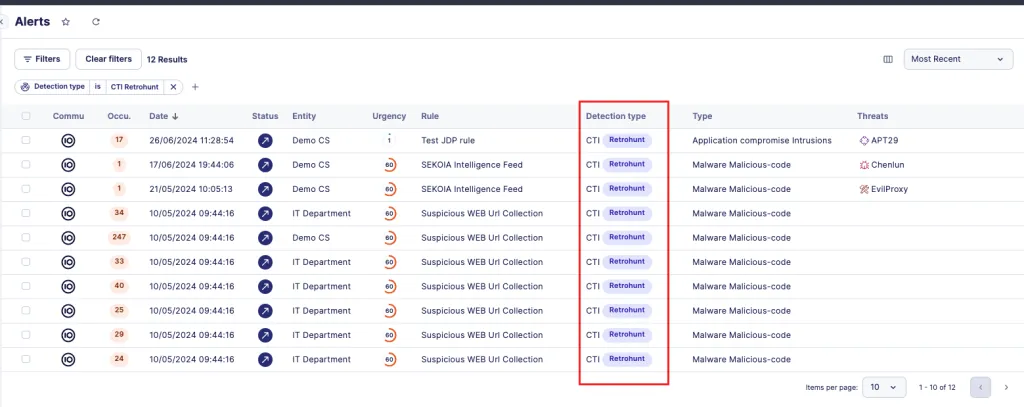The width and height of the screenshot is (1024, 407).
Task: Click the Detection type filter chip label
Action: point(53,87)
